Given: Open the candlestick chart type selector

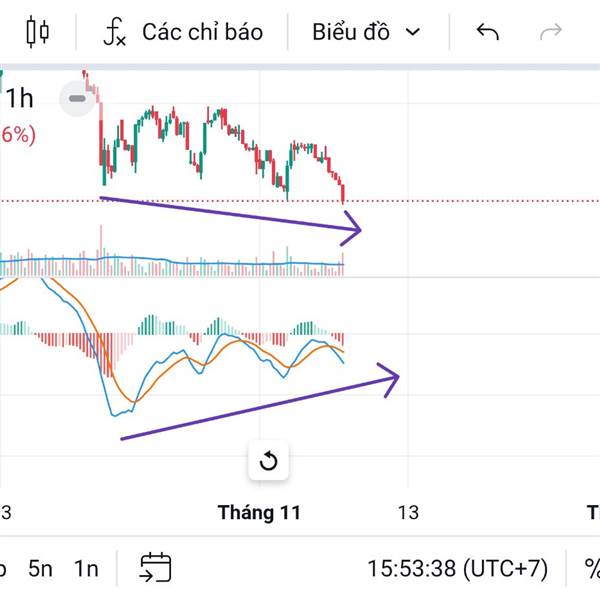Looking at the screenshot, I should (x=38, y=32).
